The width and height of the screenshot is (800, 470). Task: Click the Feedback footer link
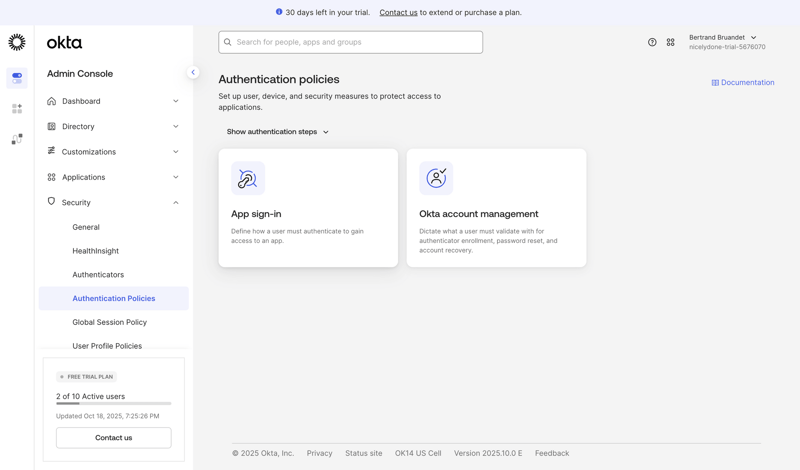[552, 453]
